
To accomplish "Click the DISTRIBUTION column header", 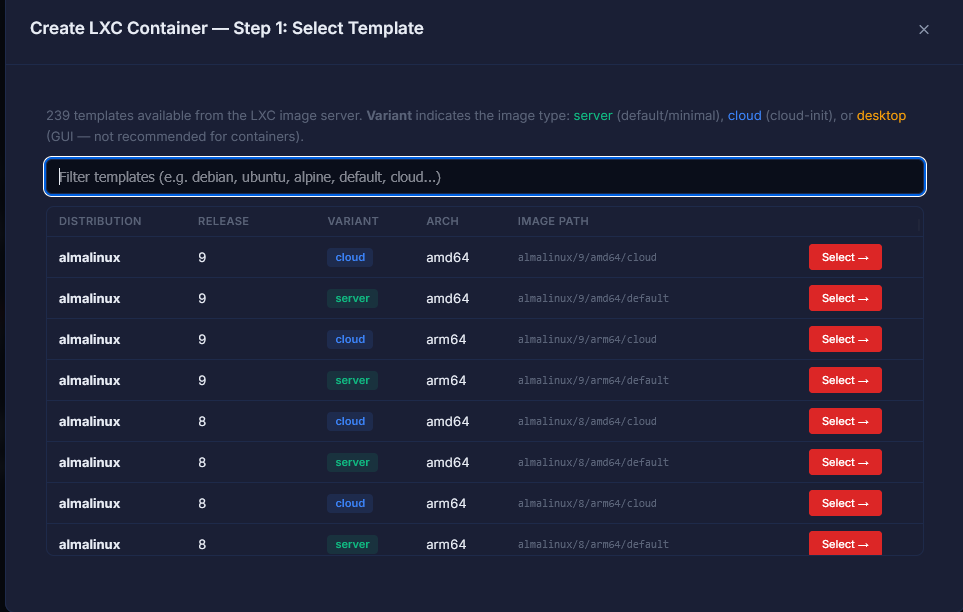I will pos(100,221).
